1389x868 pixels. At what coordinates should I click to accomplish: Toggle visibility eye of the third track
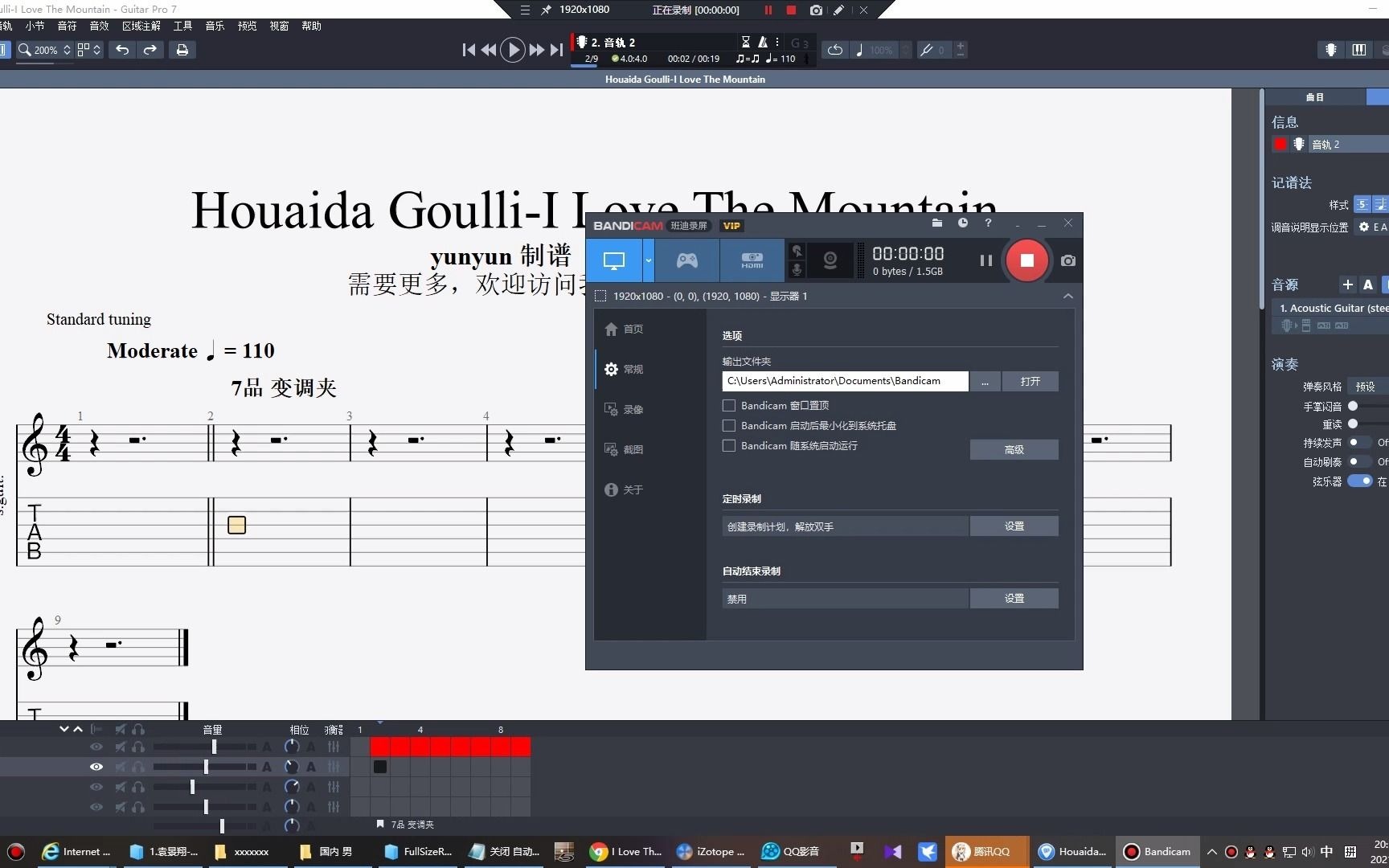[x=96, y=787]
